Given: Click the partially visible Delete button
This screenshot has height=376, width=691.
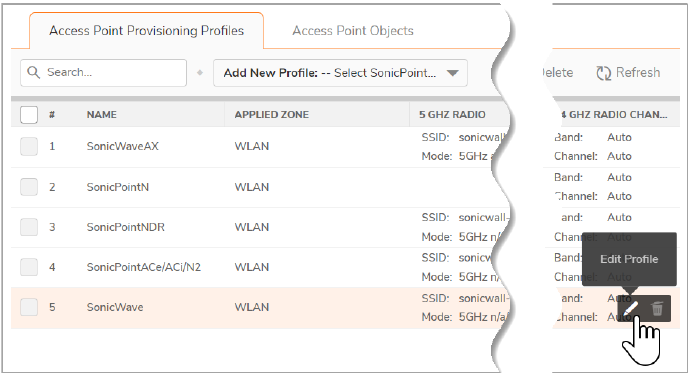Looking at the screenshot, I should (557, 73).
